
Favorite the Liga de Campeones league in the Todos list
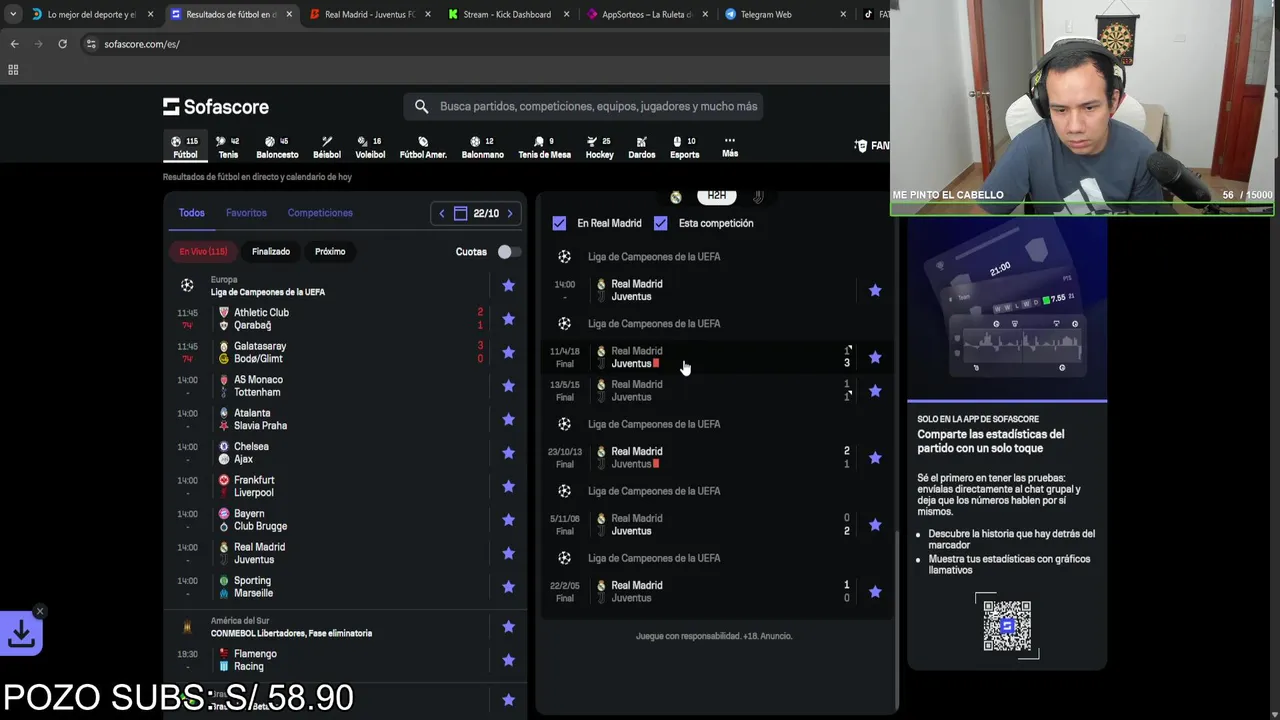point(508,285)
